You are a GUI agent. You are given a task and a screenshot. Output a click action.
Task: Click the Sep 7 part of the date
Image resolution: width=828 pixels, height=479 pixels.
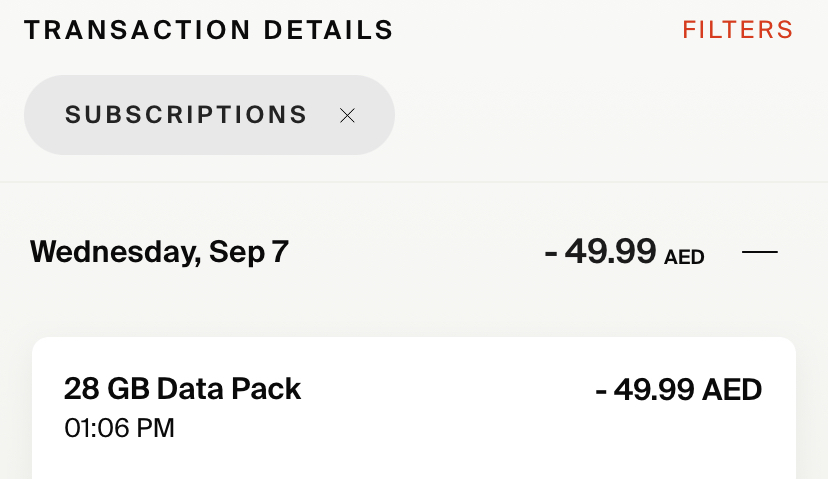point(248,252)
